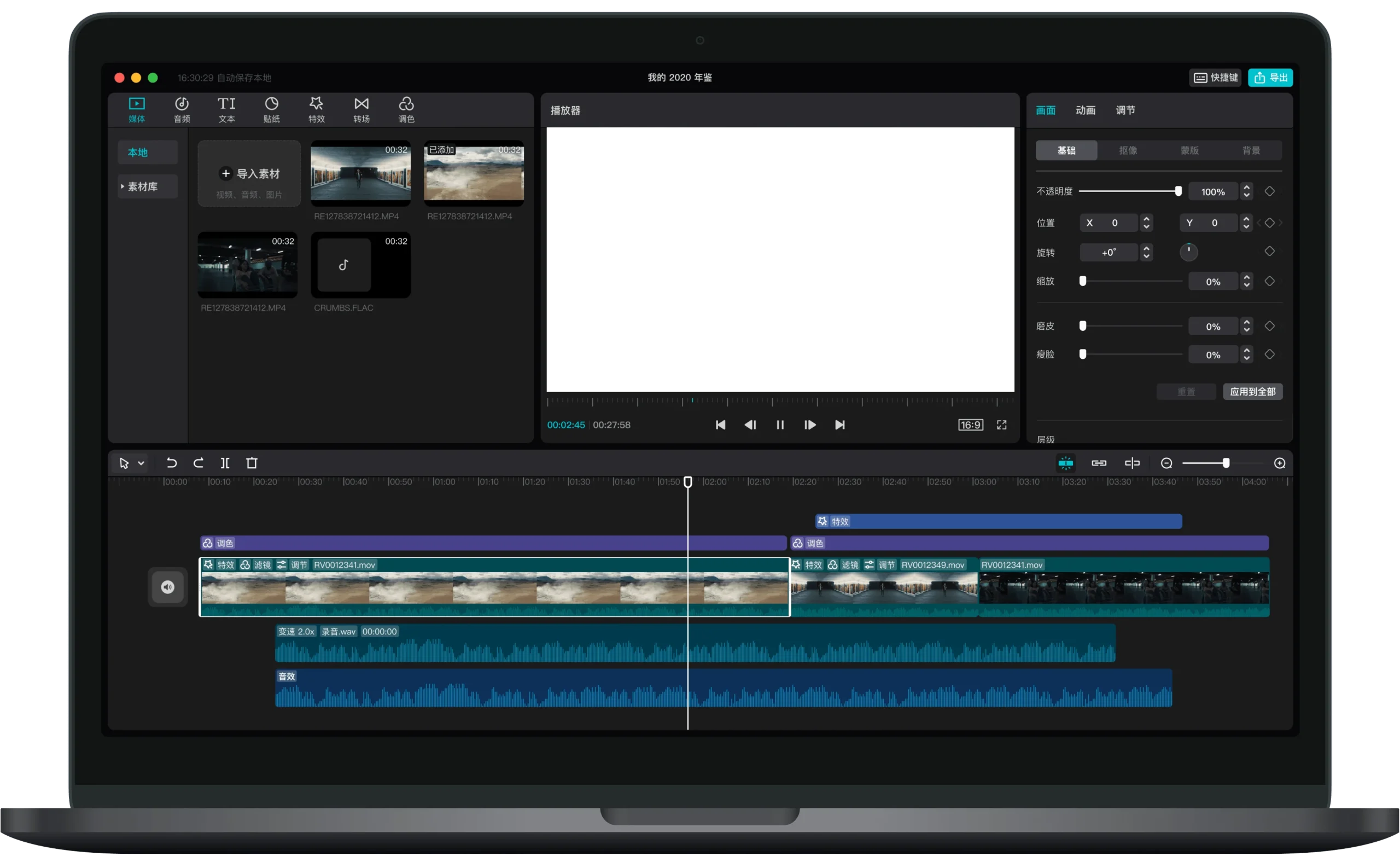
Task: Open the 贴纸 stickers panel
Action: click(x=271, y=109)
